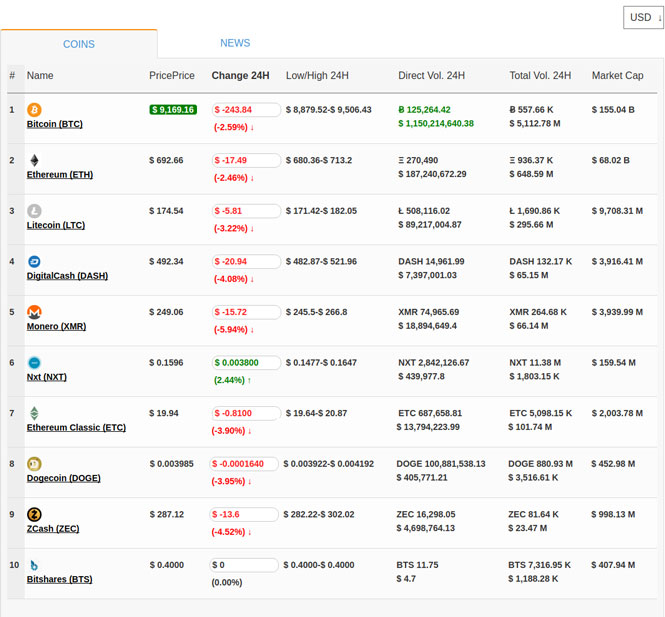Open the ZCash (ZEC) link

[x=53, y=529]
